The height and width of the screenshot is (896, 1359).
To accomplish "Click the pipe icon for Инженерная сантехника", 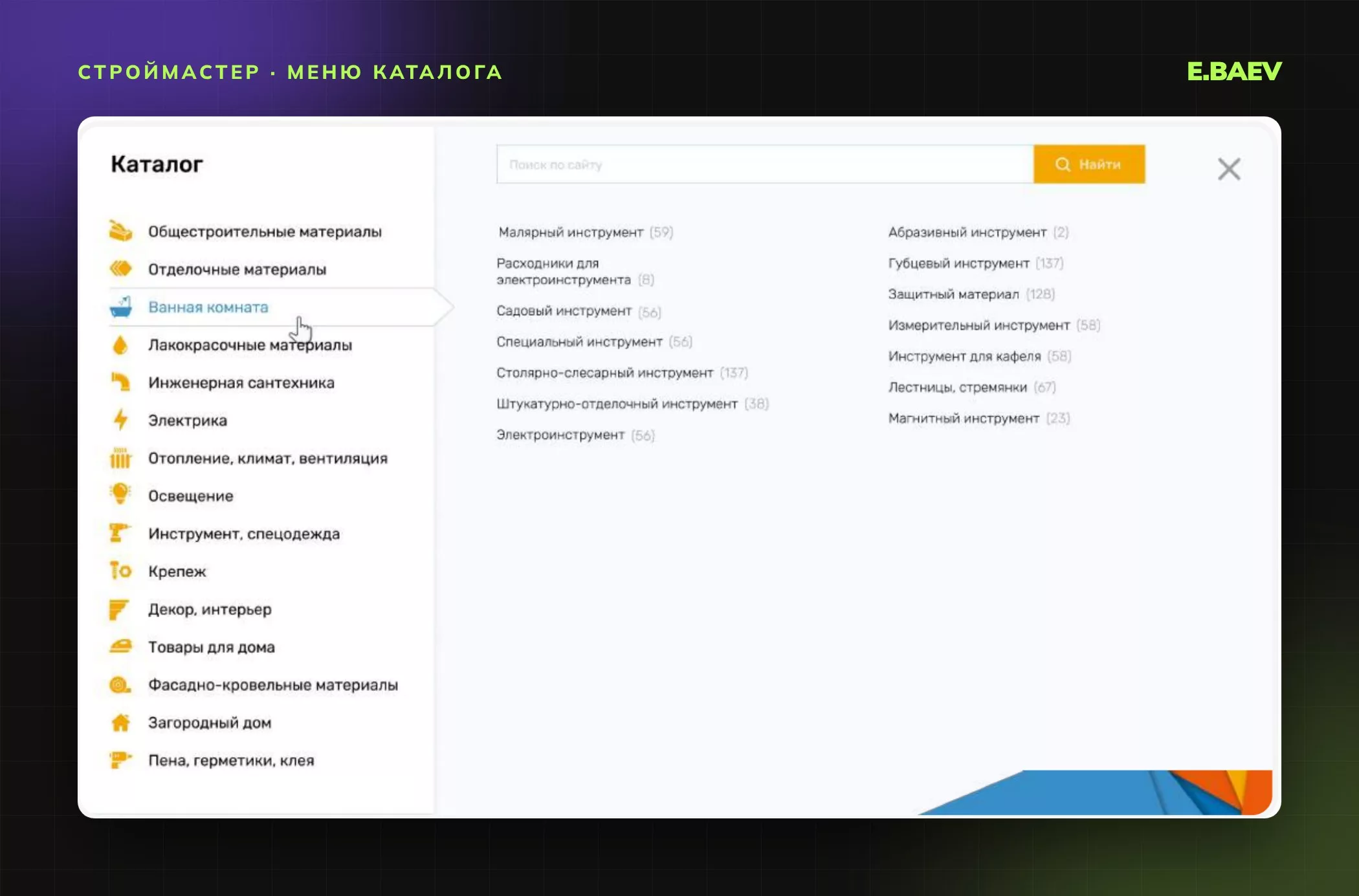I will (120, 382).
